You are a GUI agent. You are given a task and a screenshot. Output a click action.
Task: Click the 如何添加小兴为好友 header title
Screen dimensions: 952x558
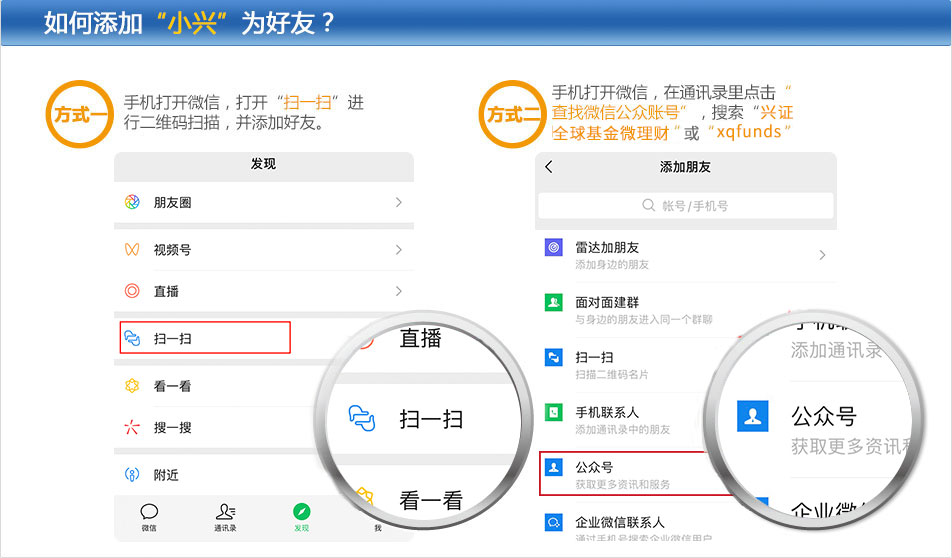point(189,23)
